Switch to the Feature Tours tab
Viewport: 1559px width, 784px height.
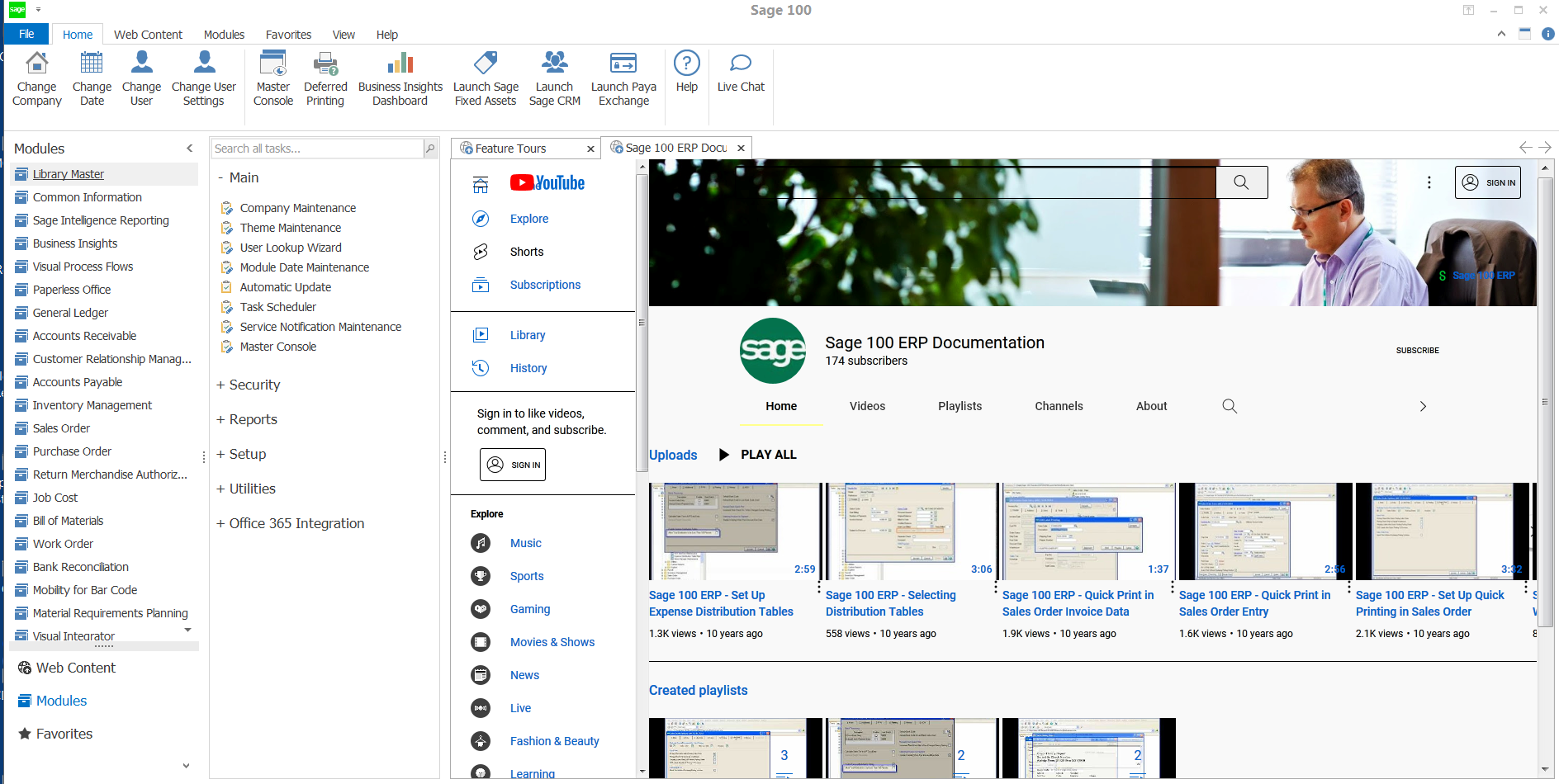click(510, 149)
